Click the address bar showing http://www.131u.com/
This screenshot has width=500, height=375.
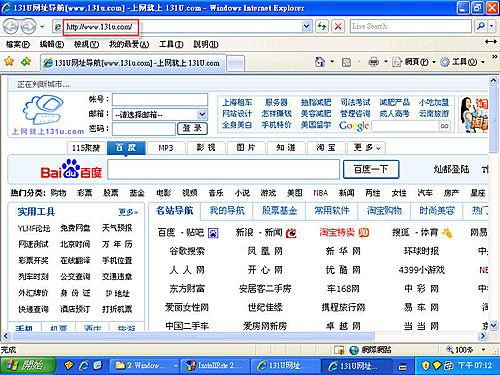[x=183, y=26]
